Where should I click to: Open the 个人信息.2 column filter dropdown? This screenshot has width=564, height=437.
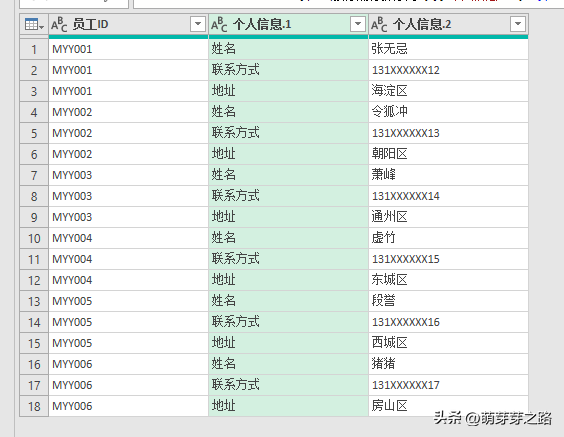pos(518,24)
